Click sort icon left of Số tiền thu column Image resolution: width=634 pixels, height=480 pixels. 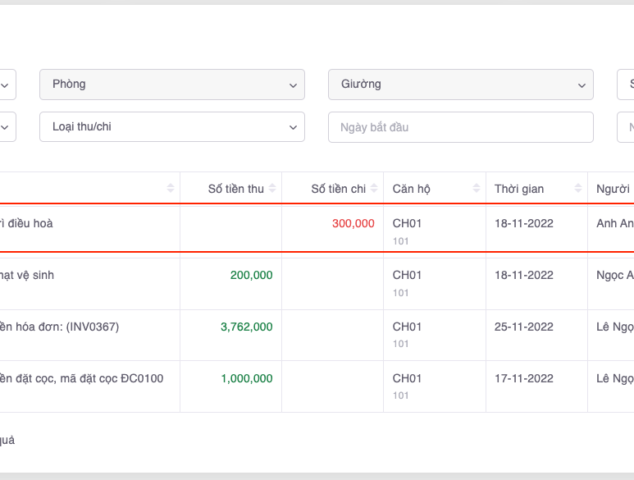coord(171,188)
